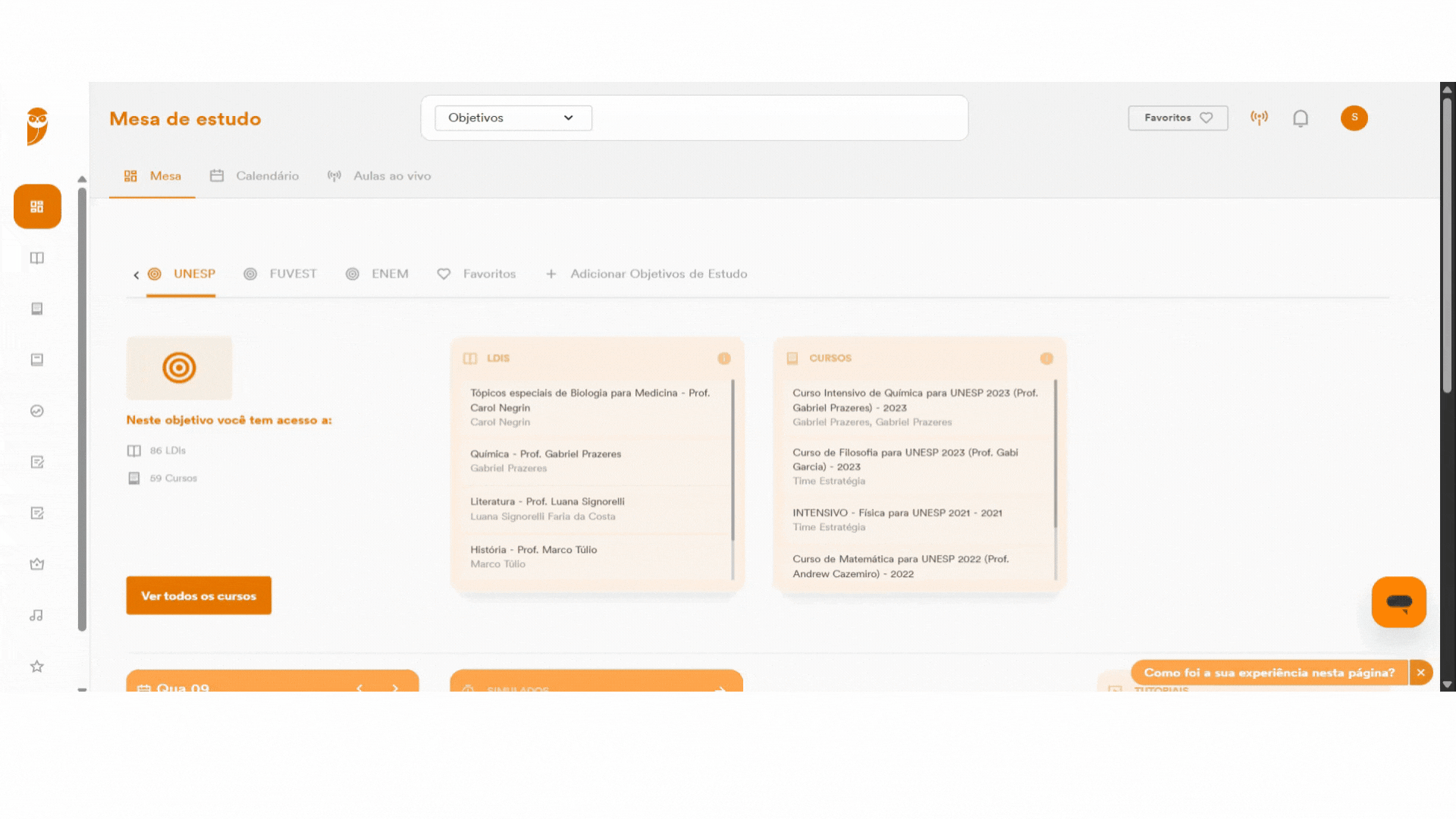The width and height of the screenshot is (1456, 819).
Task: Click the large UNESP target icon
Action: (179, 368)
